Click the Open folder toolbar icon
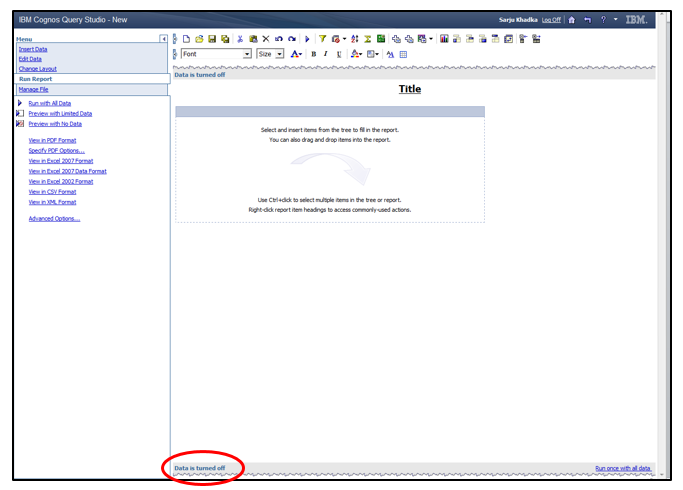 click(199, 39)
